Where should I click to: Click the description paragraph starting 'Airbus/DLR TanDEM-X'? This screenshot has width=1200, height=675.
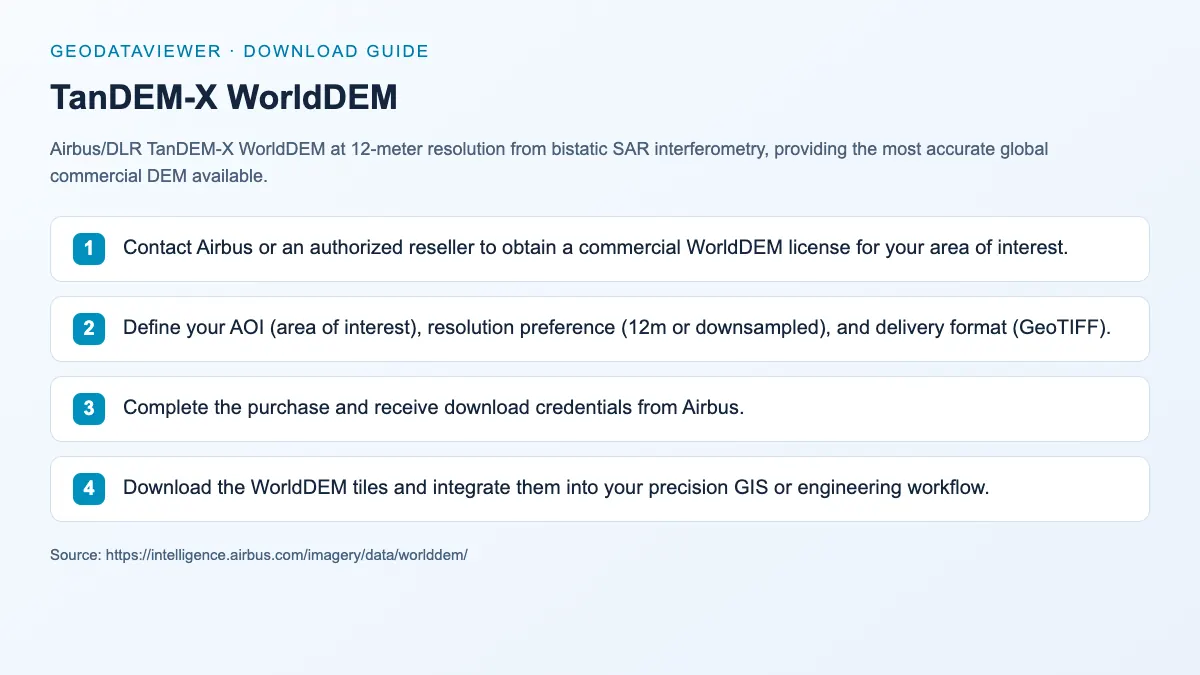pos(549,162)
